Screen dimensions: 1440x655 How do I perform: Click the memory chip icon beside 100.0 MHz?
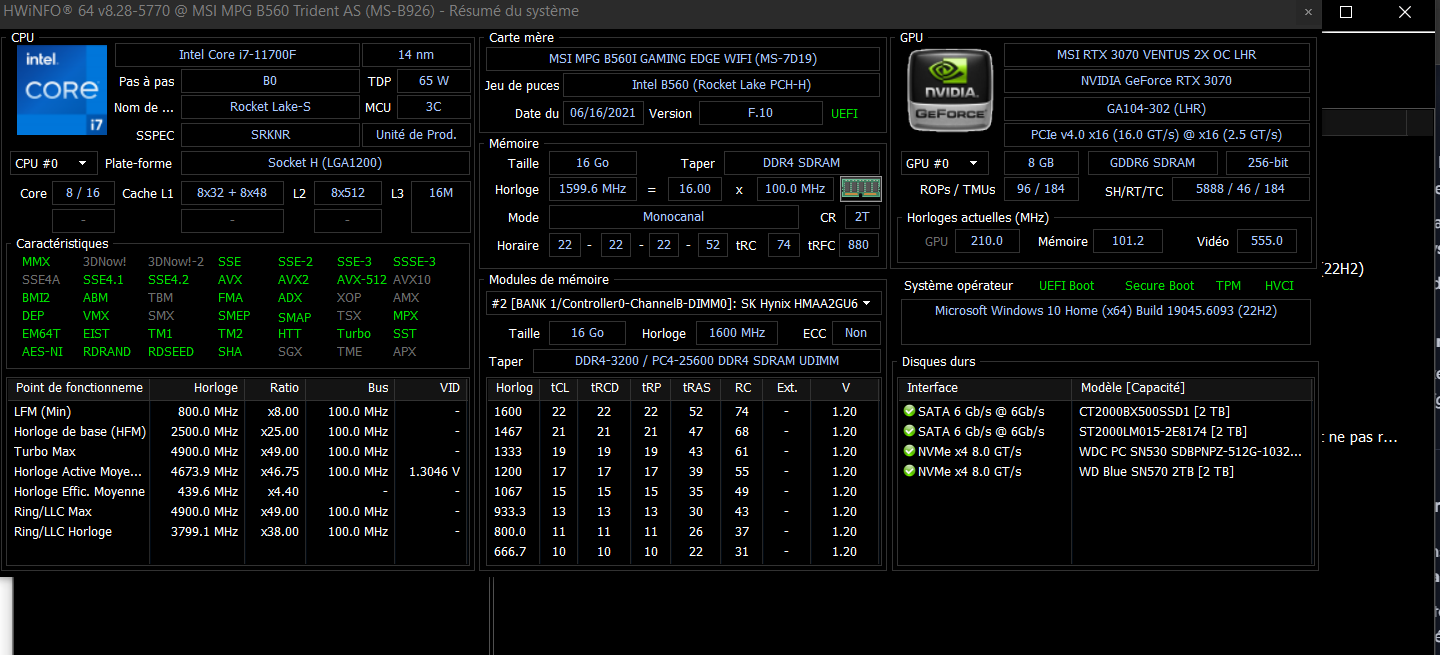[860, 189]
